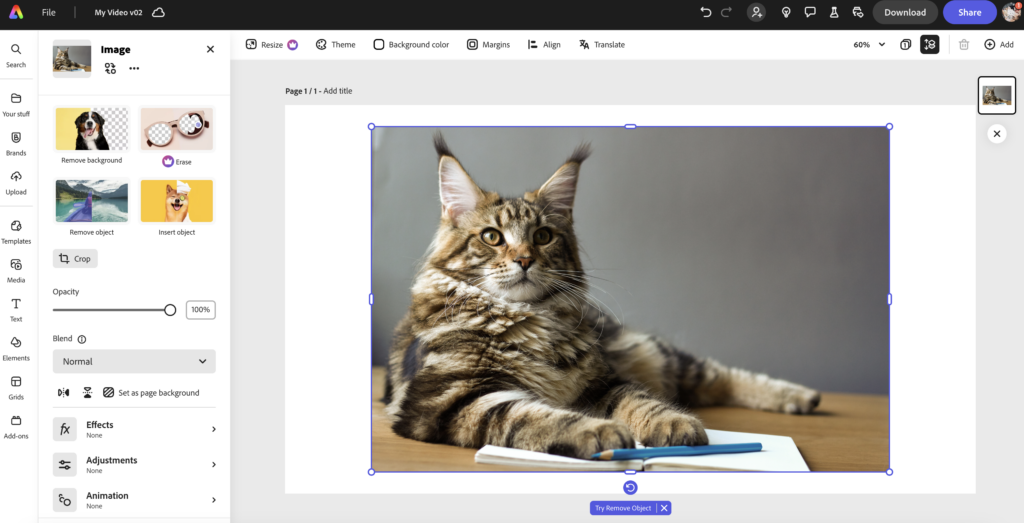Click the trash delete icon
Image resolution: width=1024 pixels, height=523 pixels.
tap(964, 45)
